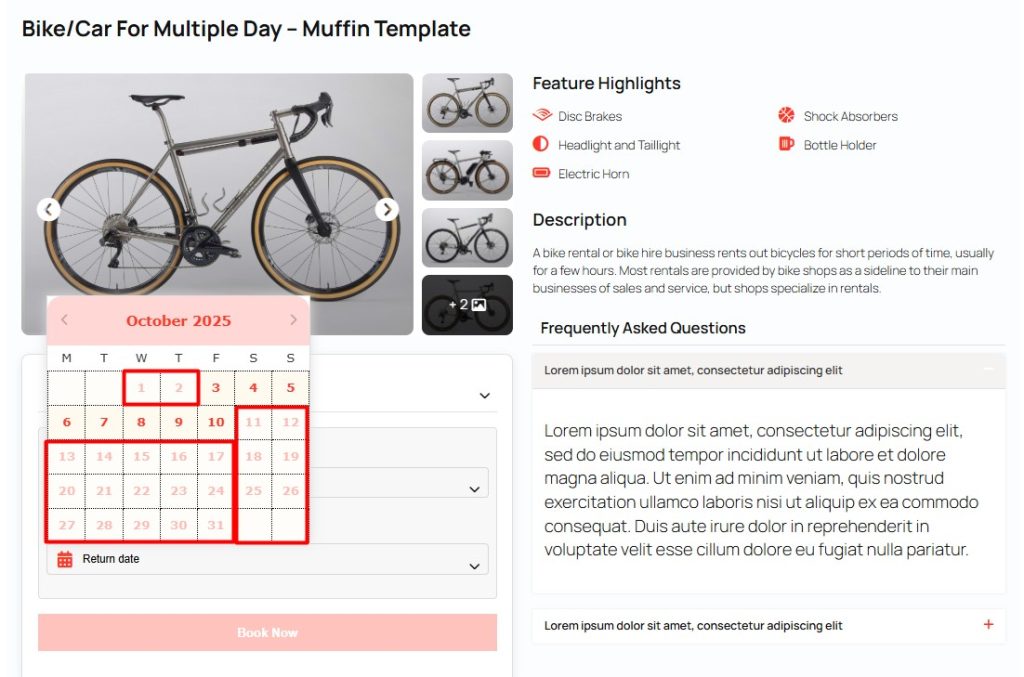
Task: Go to the previous month in the calendar
Action: (64, 320)
